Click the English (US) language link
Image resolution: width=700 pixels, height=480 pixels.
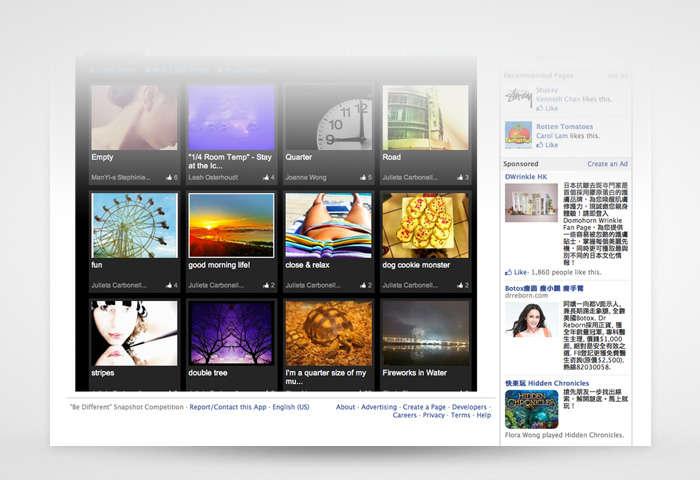pyautogui.click(x=291, y=407)
